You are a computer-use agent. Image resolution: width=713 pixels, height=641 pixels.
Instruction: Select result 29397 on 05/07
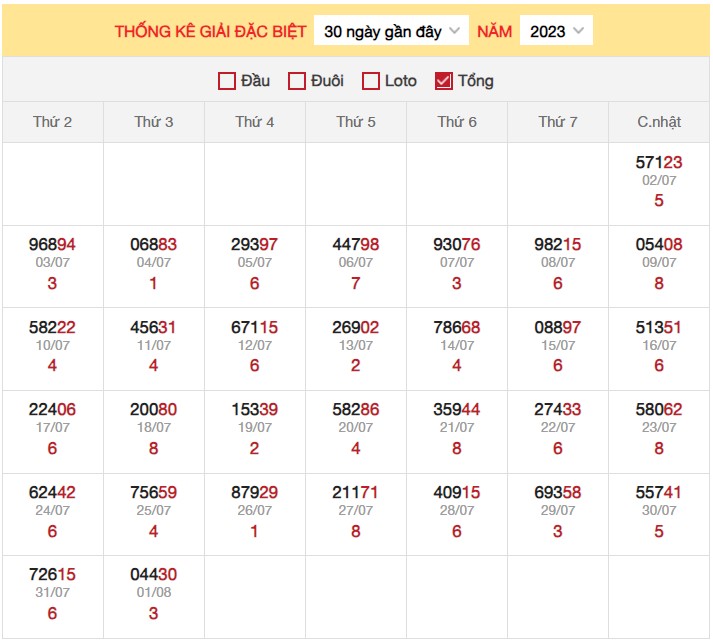(x=255, y=245)
